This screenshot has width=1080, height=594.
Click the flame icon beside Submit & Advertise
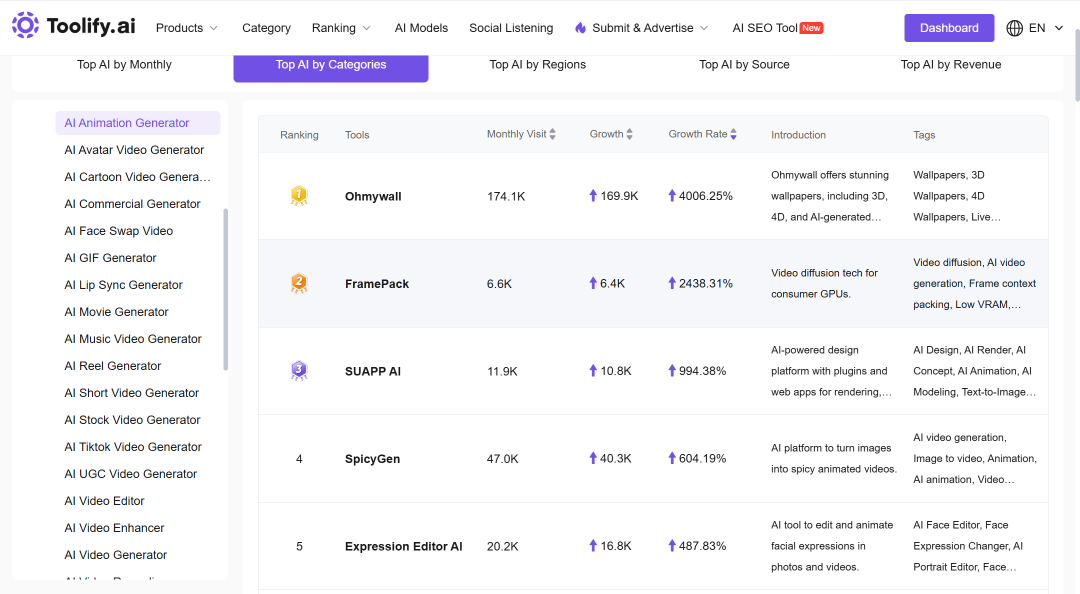point(581,28)
